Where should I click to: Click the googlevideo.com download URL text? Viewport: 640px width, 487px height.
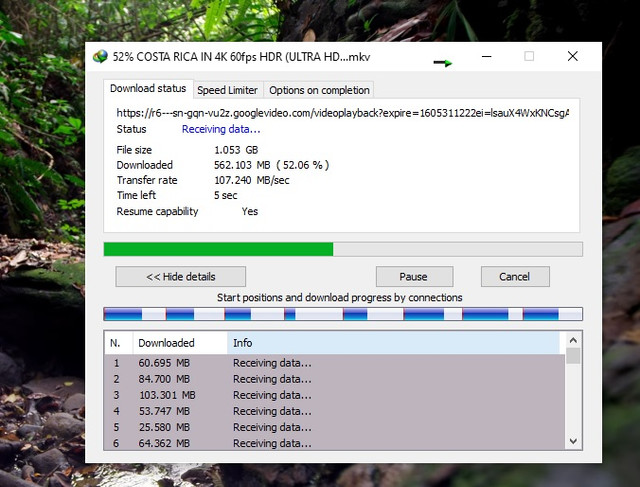(342, 113)
